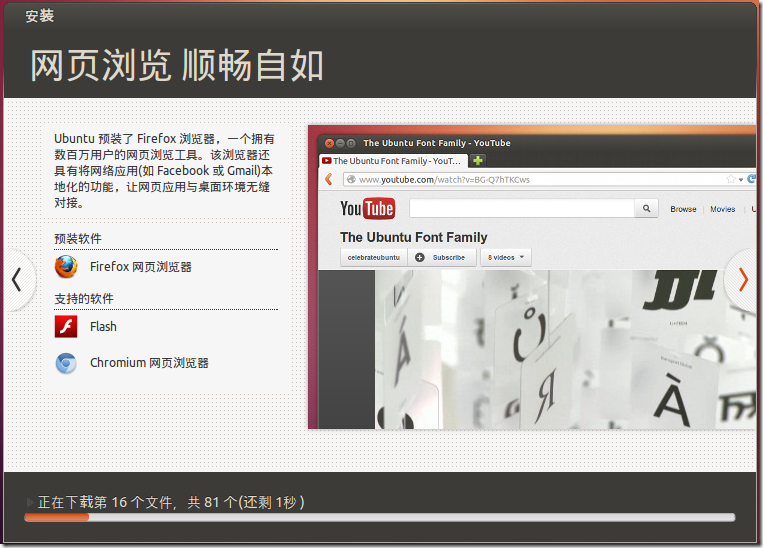Open the 'Browse' link on YouTube
This screenshot has width=763, height=548.
[683, 209]
